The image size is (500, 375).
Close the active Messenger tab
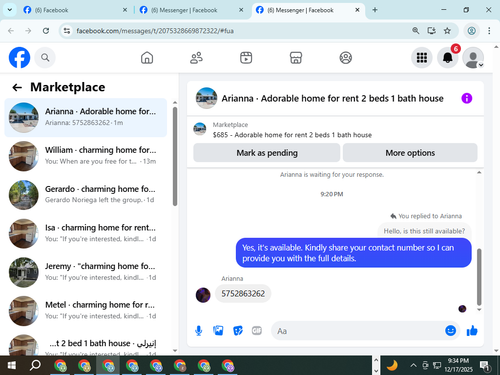pyautogui.click(x=357, y=10)
